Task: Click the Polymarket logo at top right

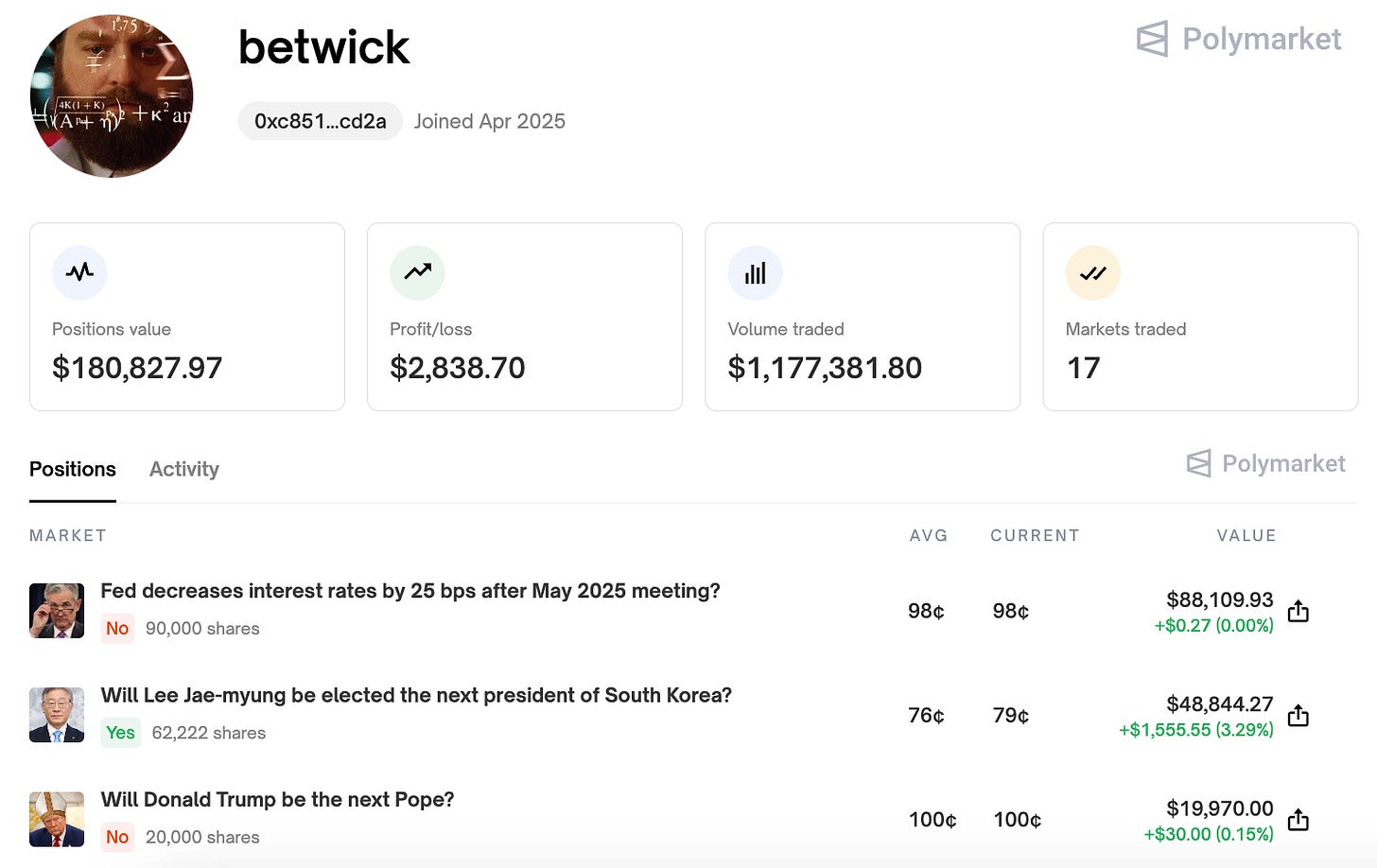Action: tap(1238, 39)
